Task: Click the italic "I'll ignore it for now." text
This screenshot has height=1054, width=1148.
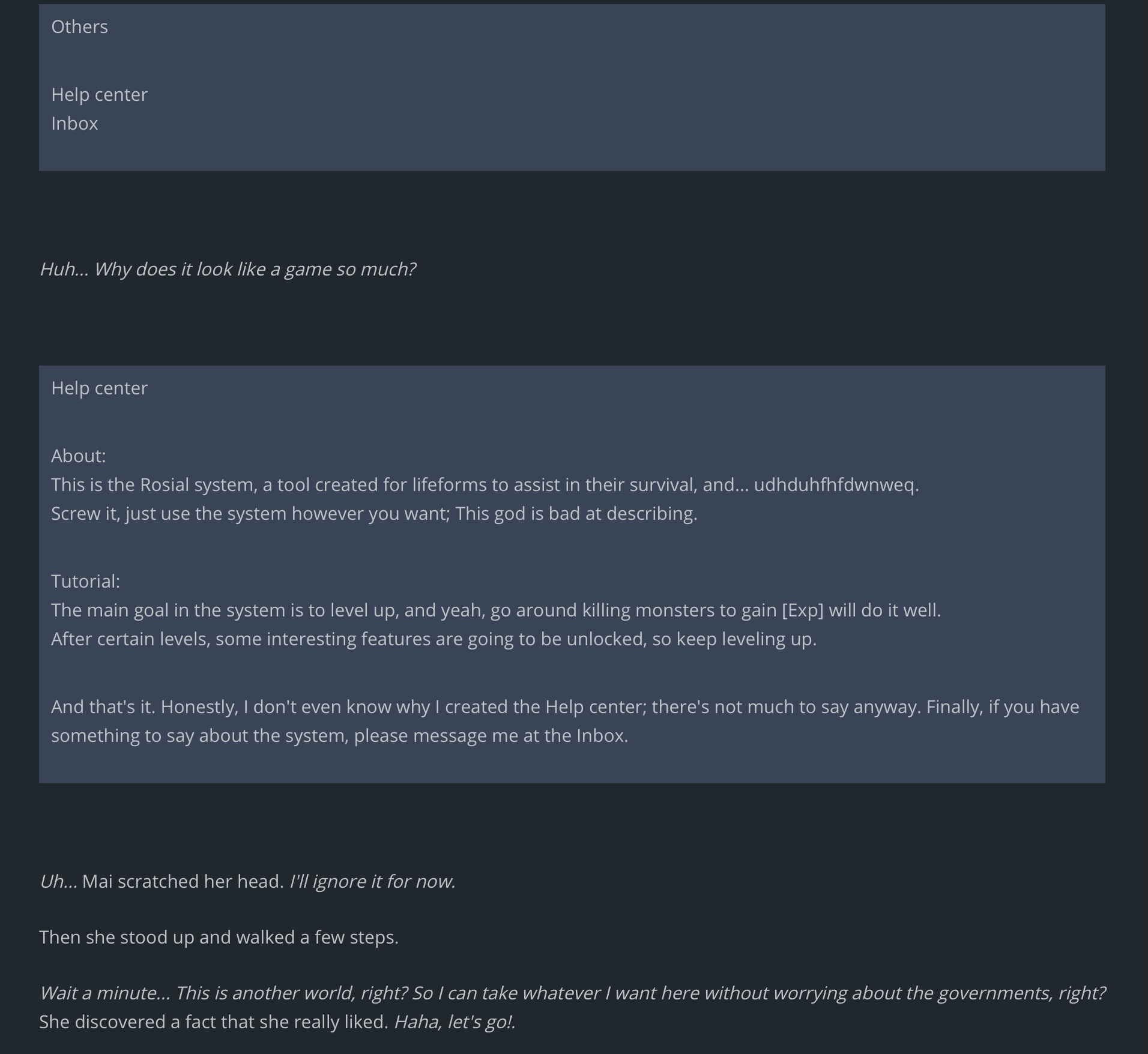Action: click(372, 882)
